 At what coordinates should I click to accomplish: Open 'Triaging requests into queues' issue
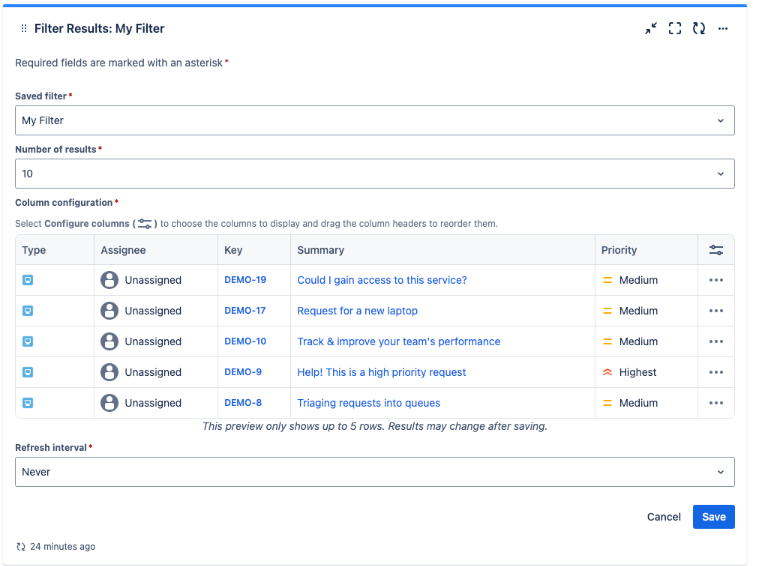368,403
